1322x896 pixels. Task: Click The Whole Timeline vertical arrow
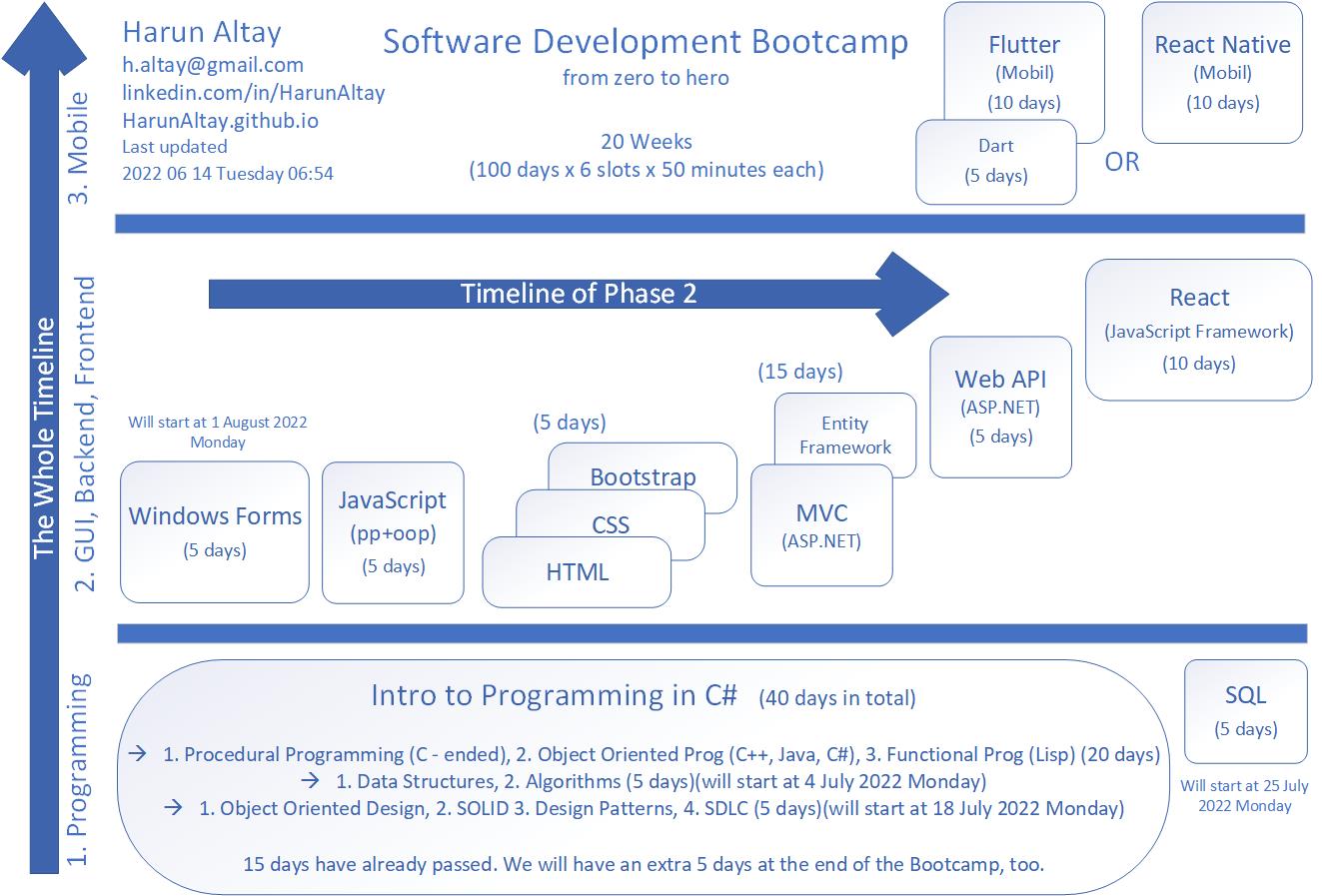(x=42, y=440)
